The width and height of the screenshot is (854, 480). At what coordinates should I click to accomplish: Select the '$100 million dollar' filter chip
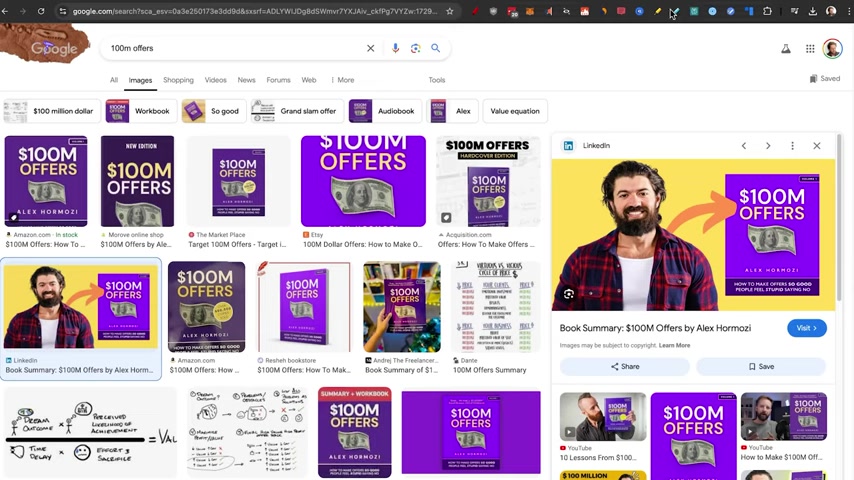[x=52, y=111]
